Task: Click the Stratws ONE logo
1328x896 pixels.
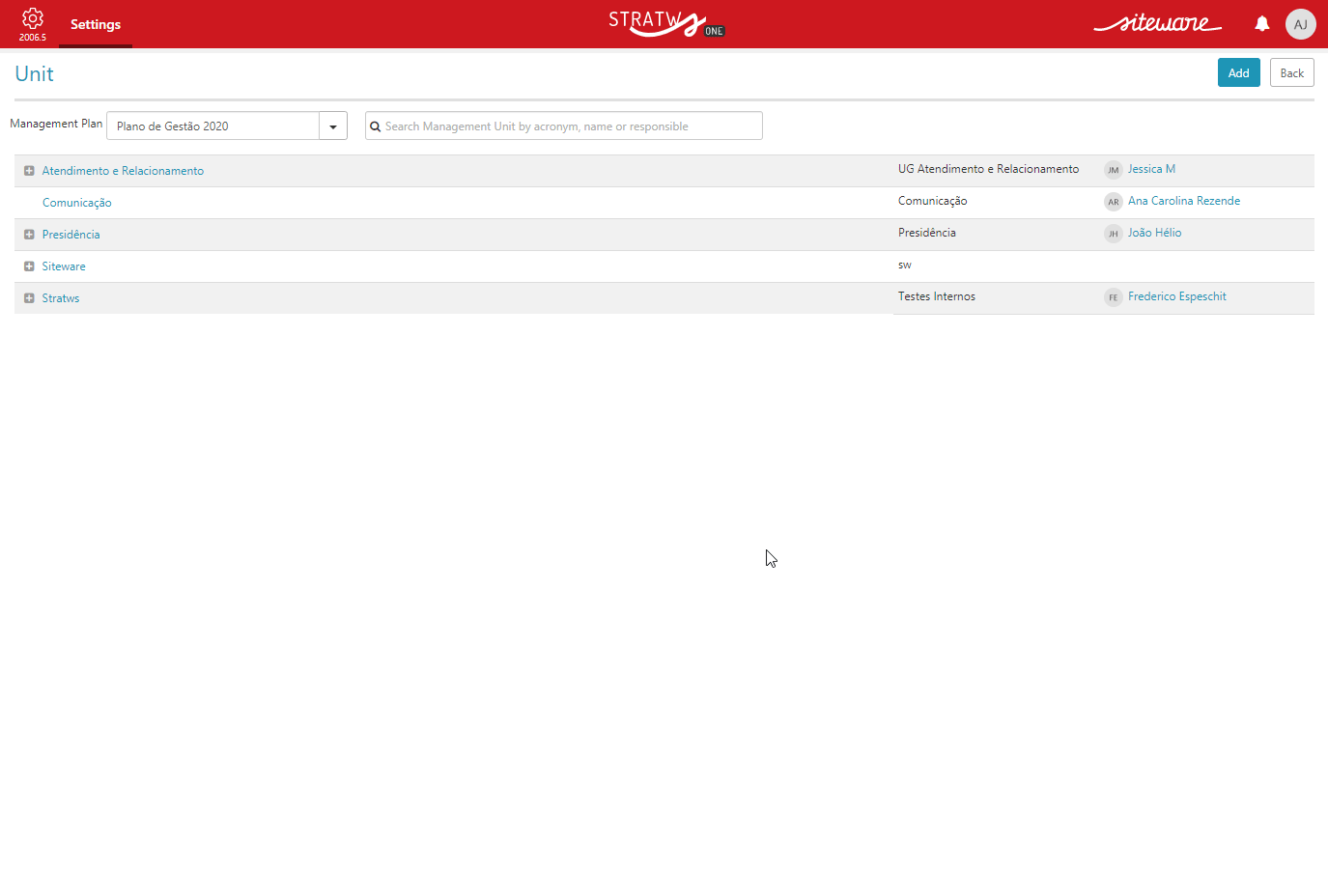Action: (666, 23)
